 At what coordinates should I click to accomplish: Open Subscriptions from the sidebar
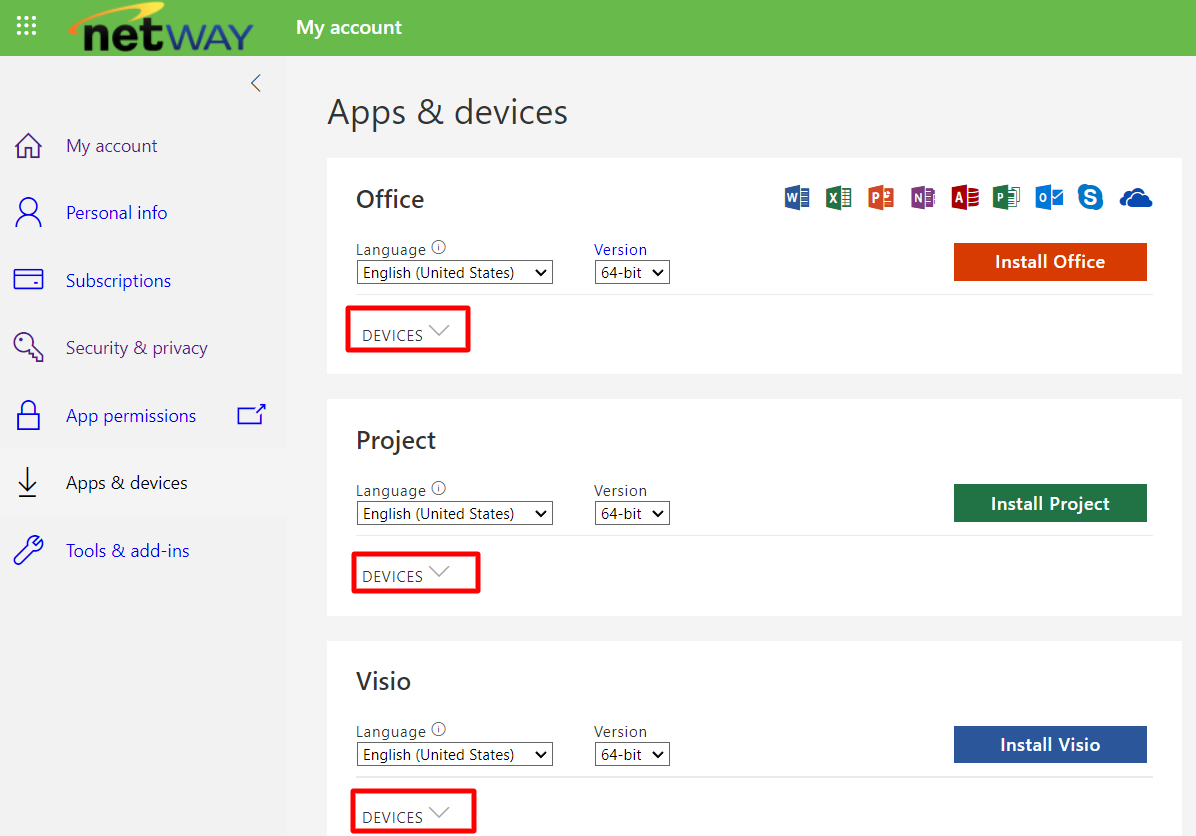point(118,281)
